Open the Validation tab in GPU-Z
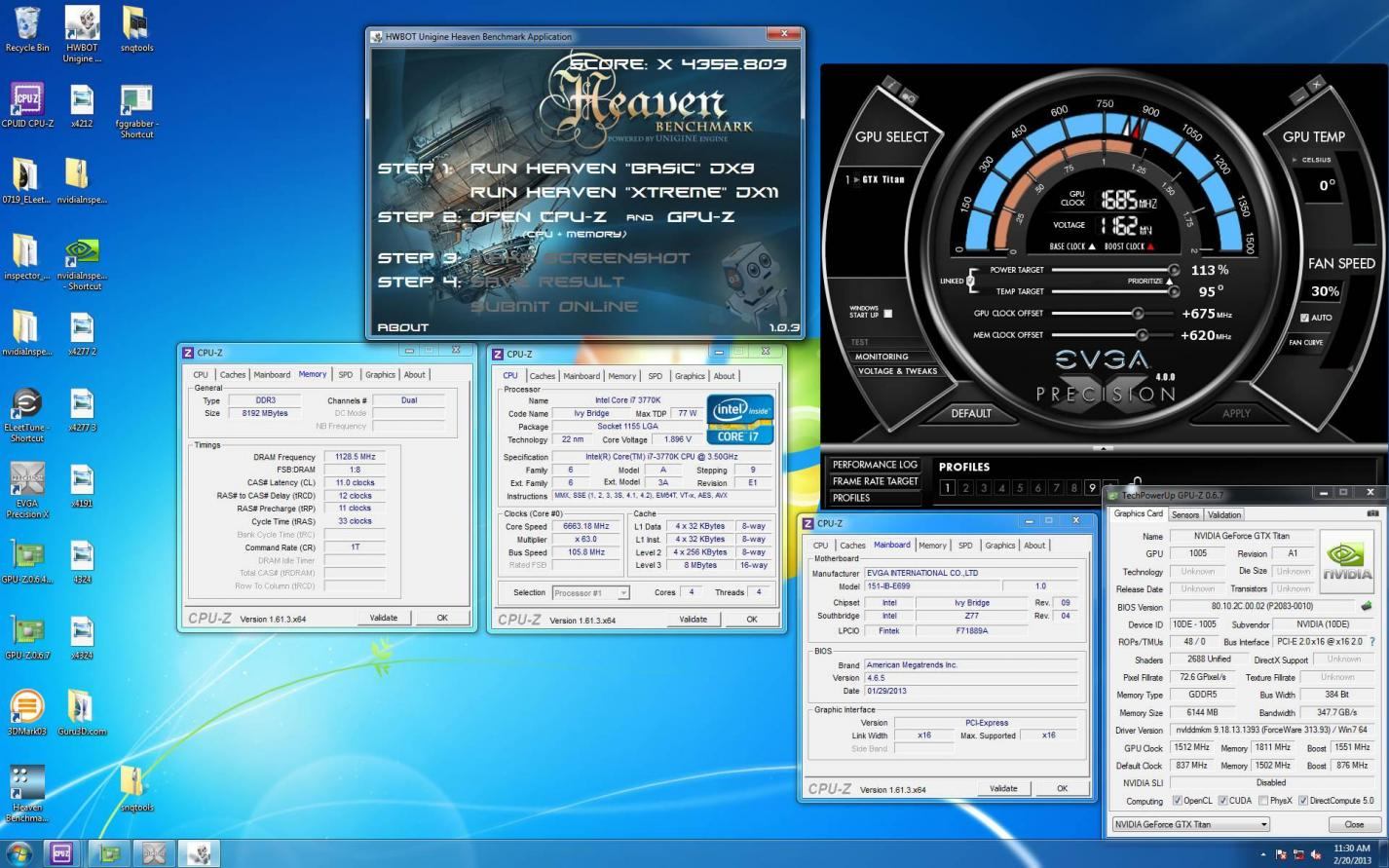Viewport: 1389px width, 868px height. 1224,514
